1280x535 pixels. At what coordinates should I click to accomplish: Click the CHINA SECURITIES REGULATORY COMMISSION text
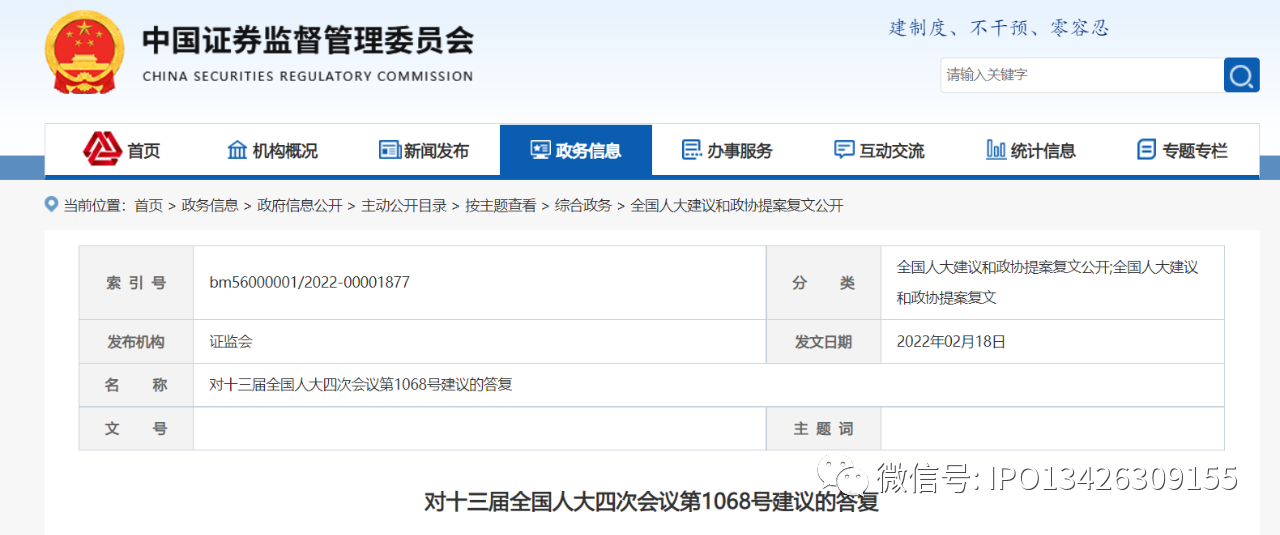point(307,76)
